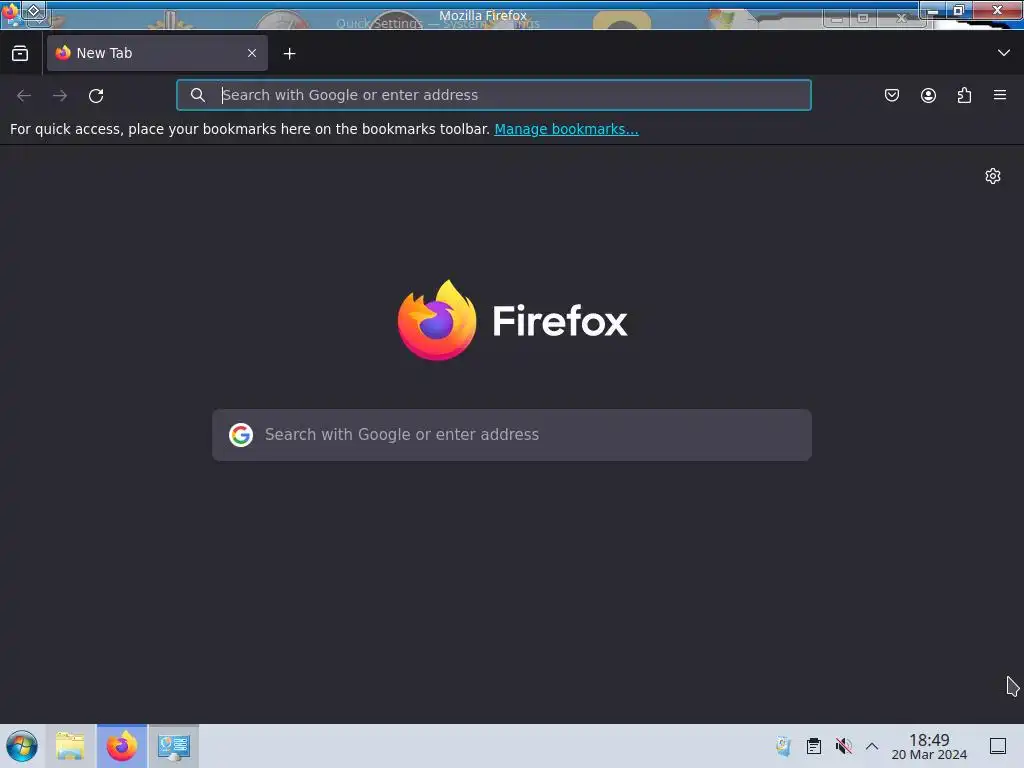Minimize the Mozilla Firefox window

pos(933,10)
